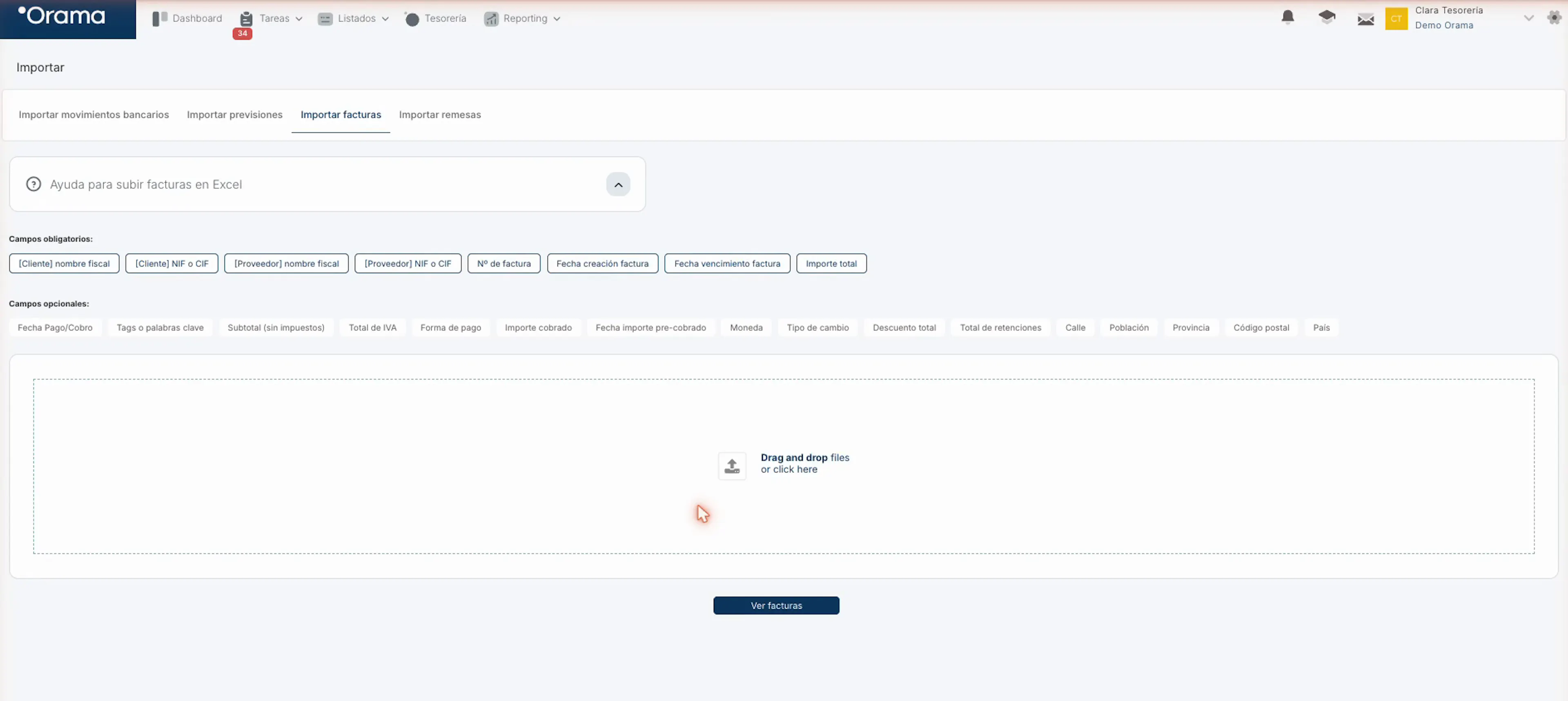The image size is (1568, 701).
Task: Click the Total de retenciones field
Action: tap(1000, 327)
